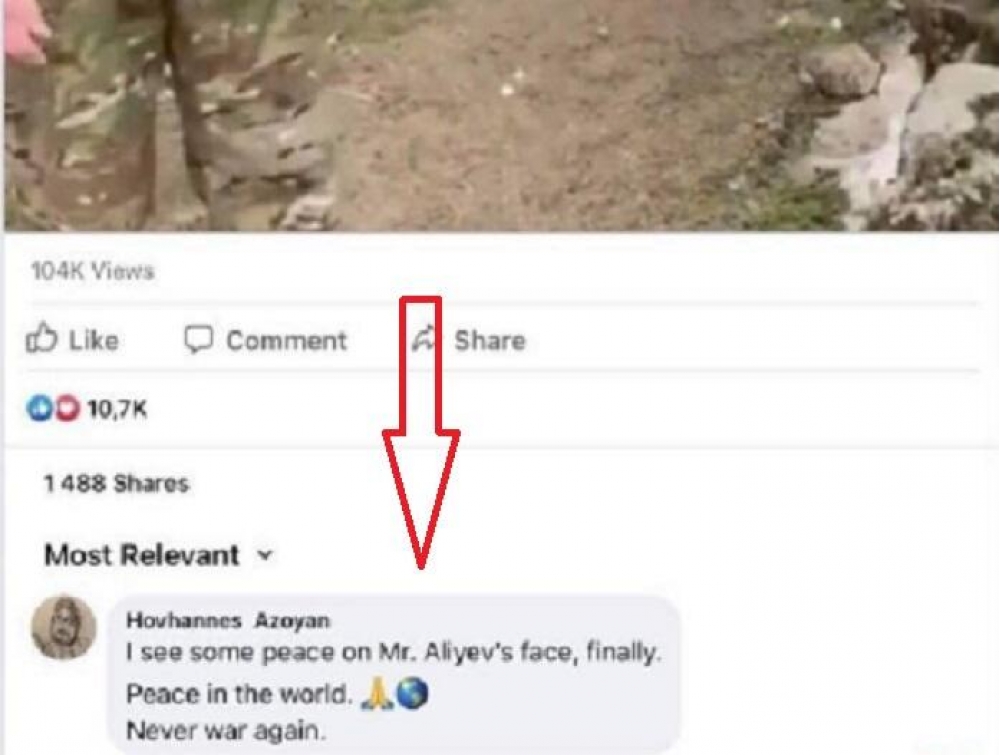The width and height of the screenshot is (1000, 755).
Task: Open the 1 488 Shares list
Action: [x=116, y=484]
